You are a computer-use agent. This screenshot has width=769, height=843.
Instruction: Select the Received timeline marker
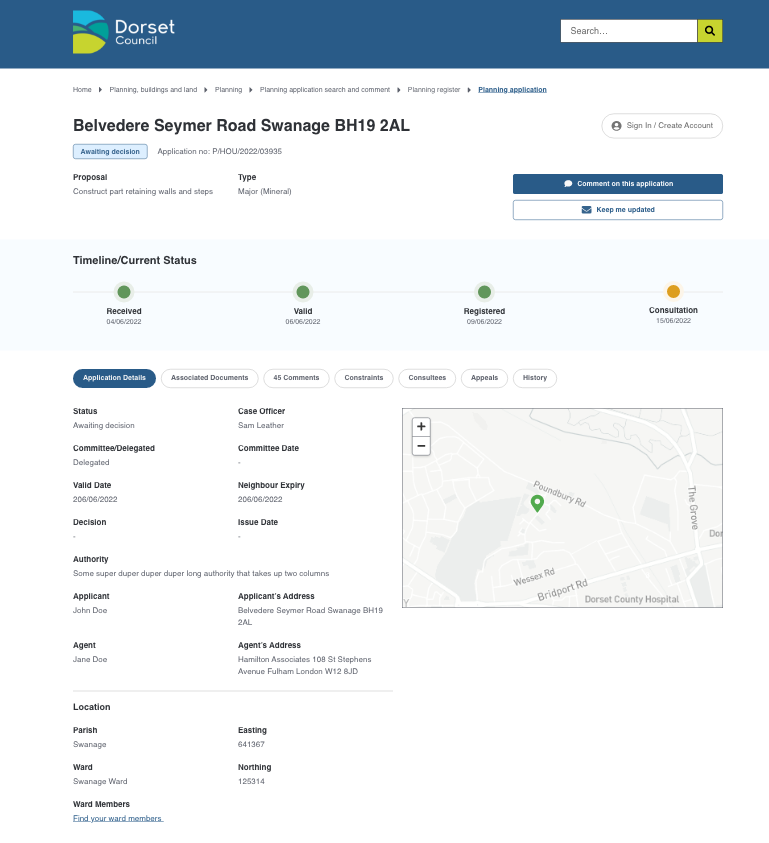[124, 292]
